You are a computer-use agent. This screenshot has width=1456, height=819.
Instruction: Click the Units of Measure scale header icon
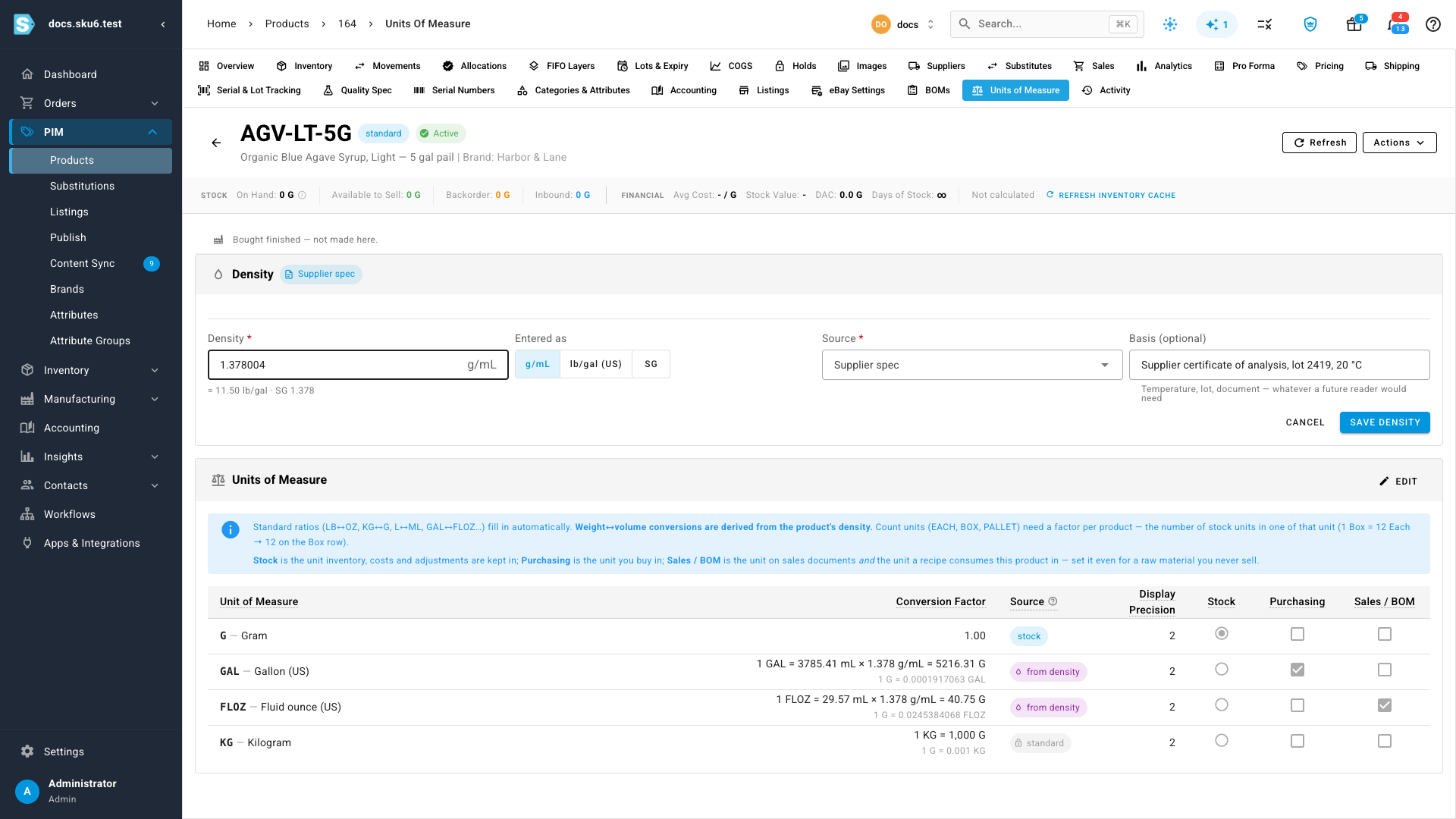tap(218, 480)
